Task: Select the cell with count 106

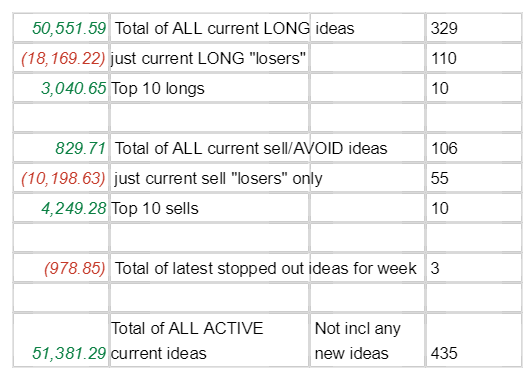Action: 474,148
